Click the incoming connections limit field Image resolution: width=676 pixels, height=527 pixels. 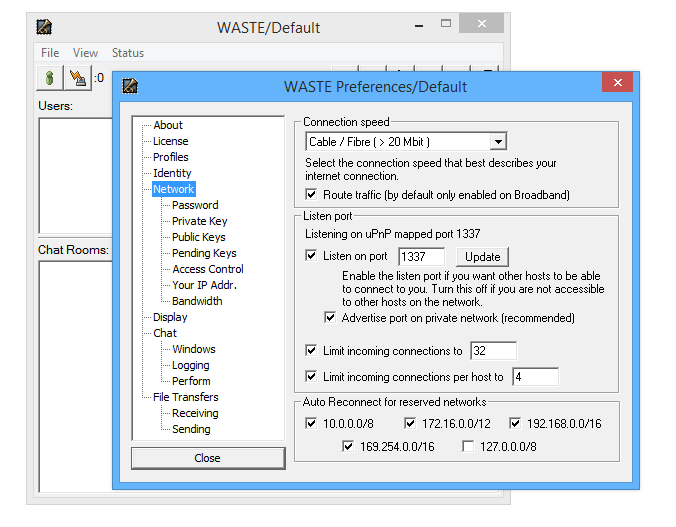point(493,351)
